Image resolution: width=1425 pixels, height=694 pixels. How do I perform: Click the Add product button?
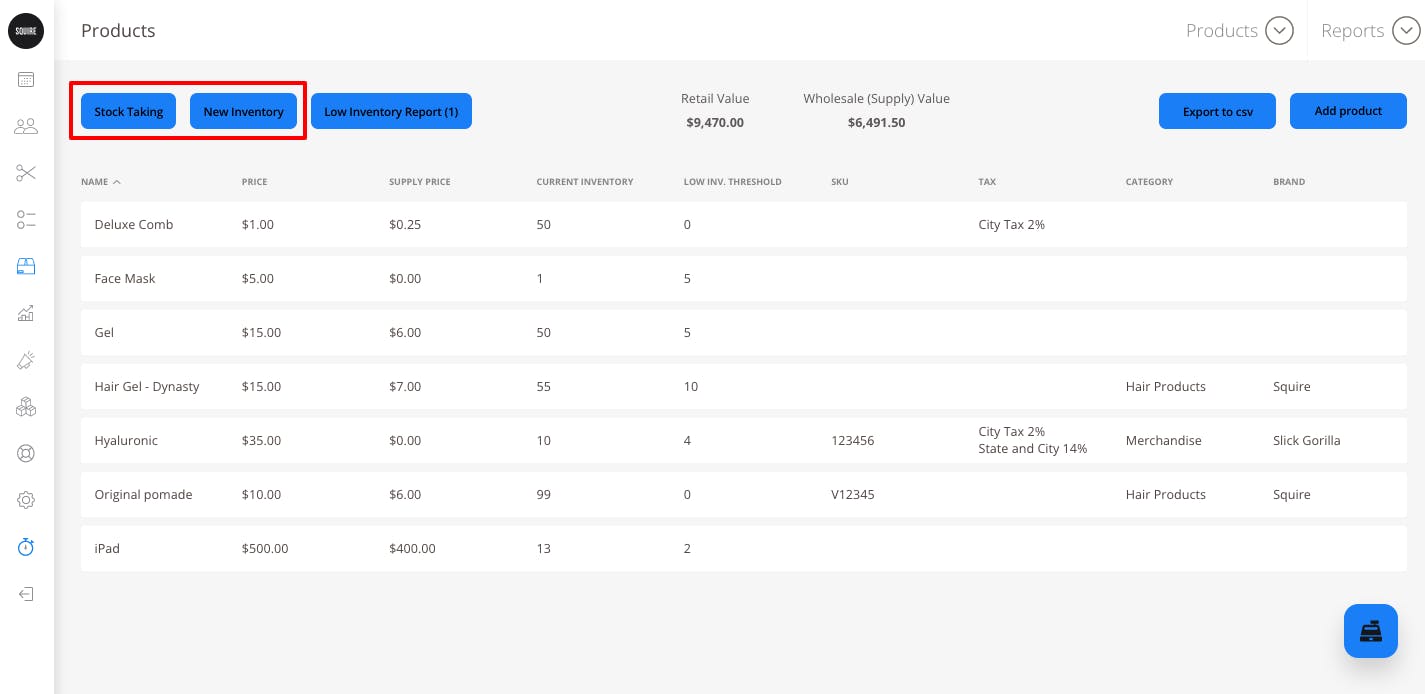(x=1348, y=111)
